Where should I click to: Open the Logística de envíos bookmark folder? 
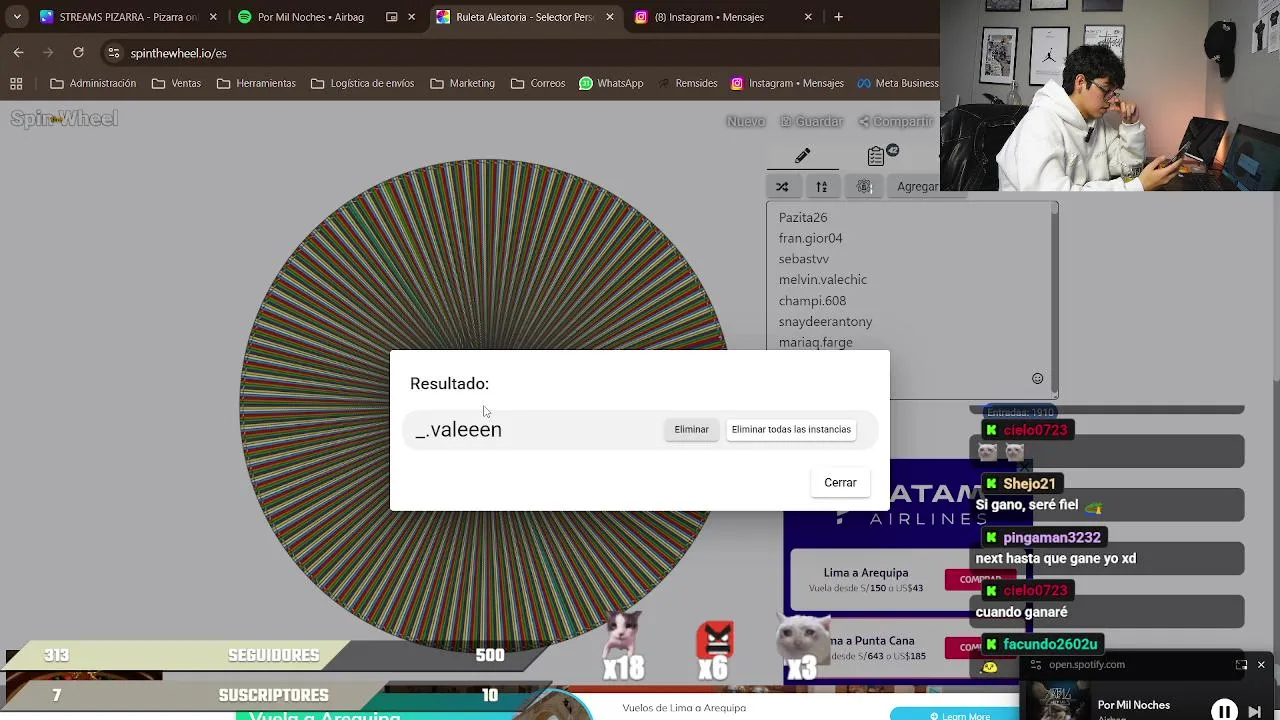[362, 83]
